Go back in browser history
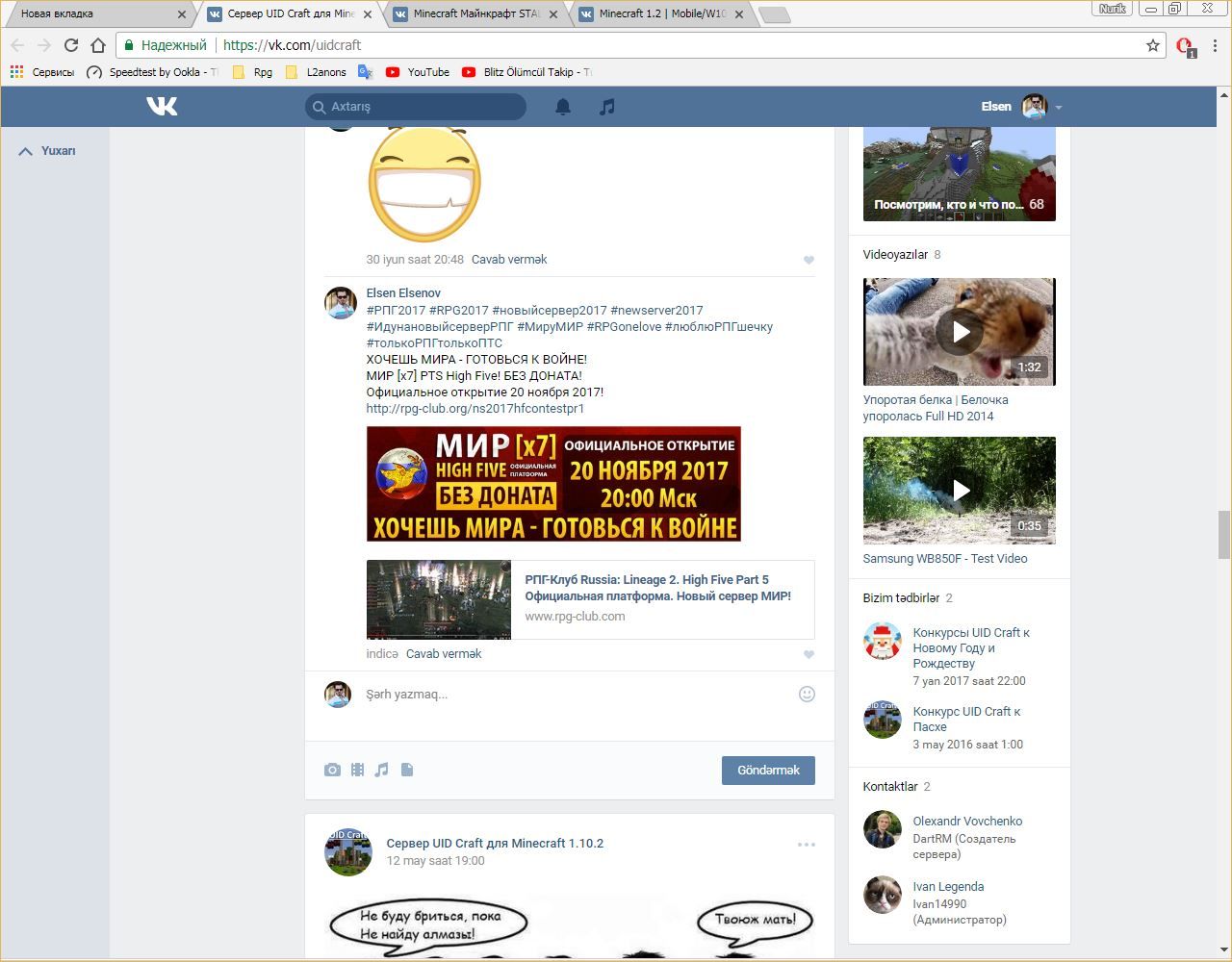The width and height of the screenshot is (1232, 962). pyautogui.click(x=17, y=45)
